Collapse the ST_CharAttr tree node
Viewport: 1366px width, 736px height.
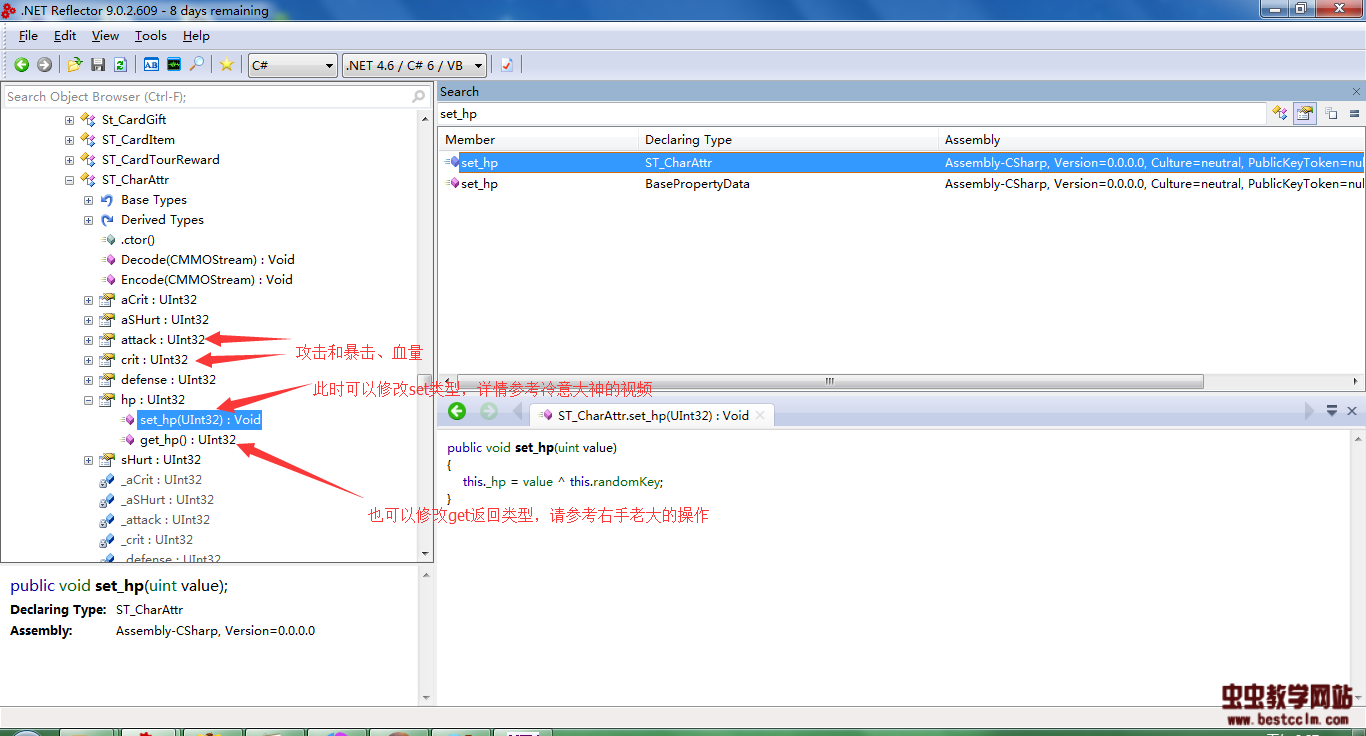tap(69, 180)
